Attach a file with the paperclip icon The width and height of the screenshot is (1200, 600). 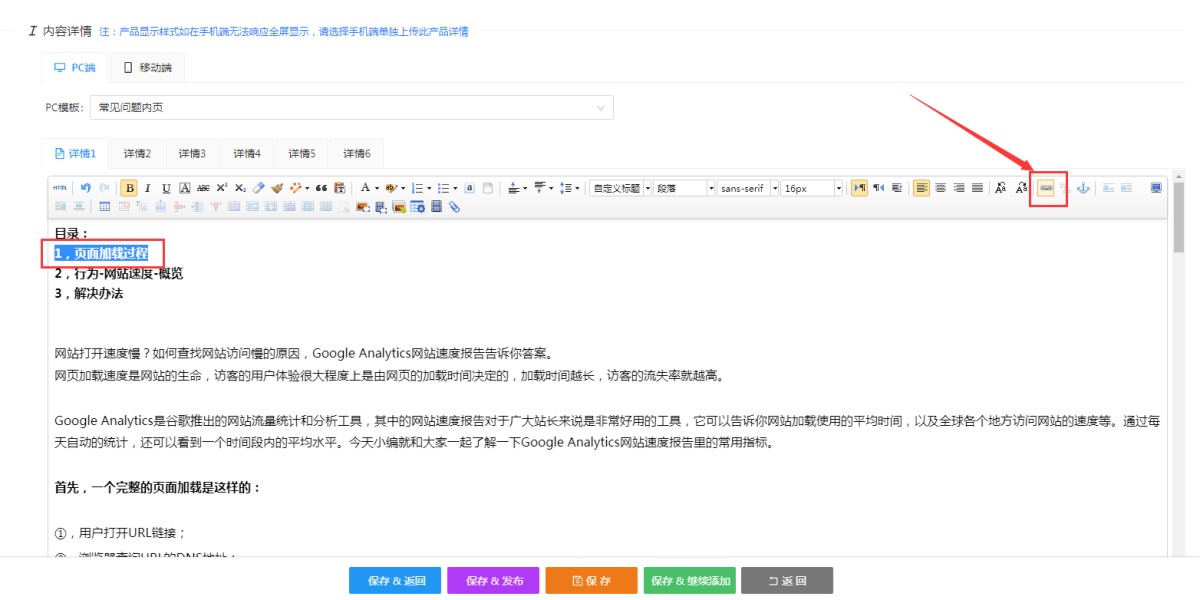pos(454,207)
